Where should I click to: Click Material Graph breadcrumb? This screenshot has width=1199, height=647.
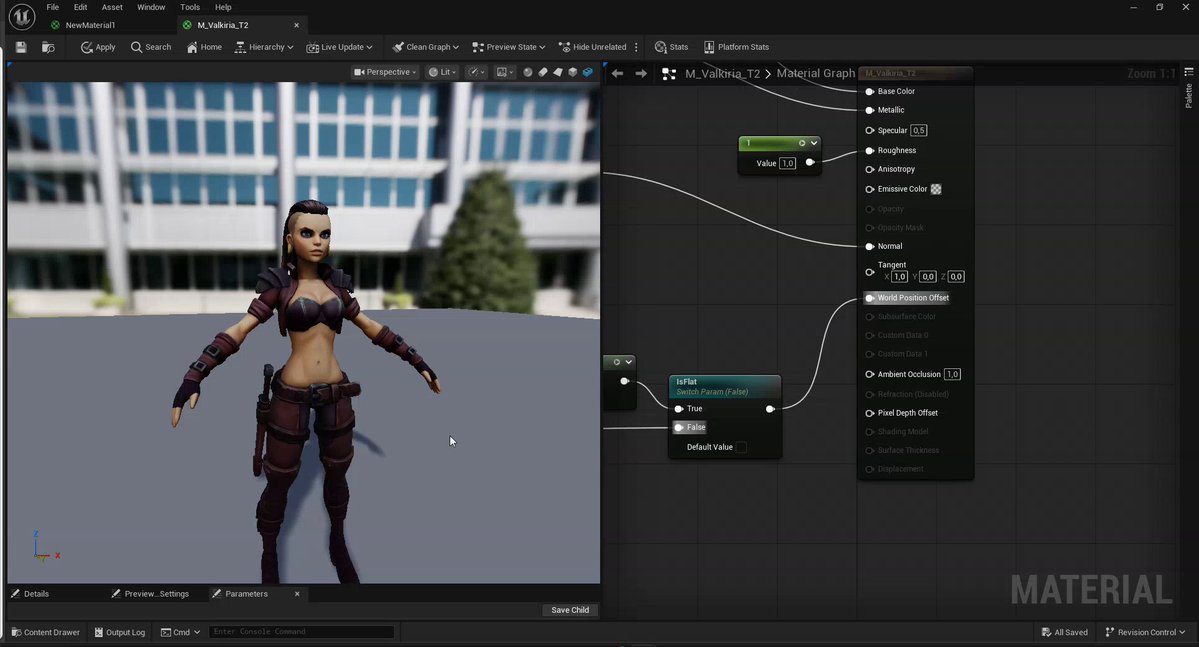pos(816,73)
